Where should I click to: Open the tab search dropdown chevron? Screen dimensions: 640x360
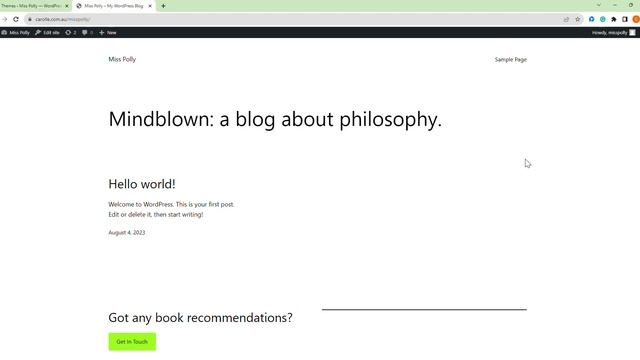coord(599,5)
